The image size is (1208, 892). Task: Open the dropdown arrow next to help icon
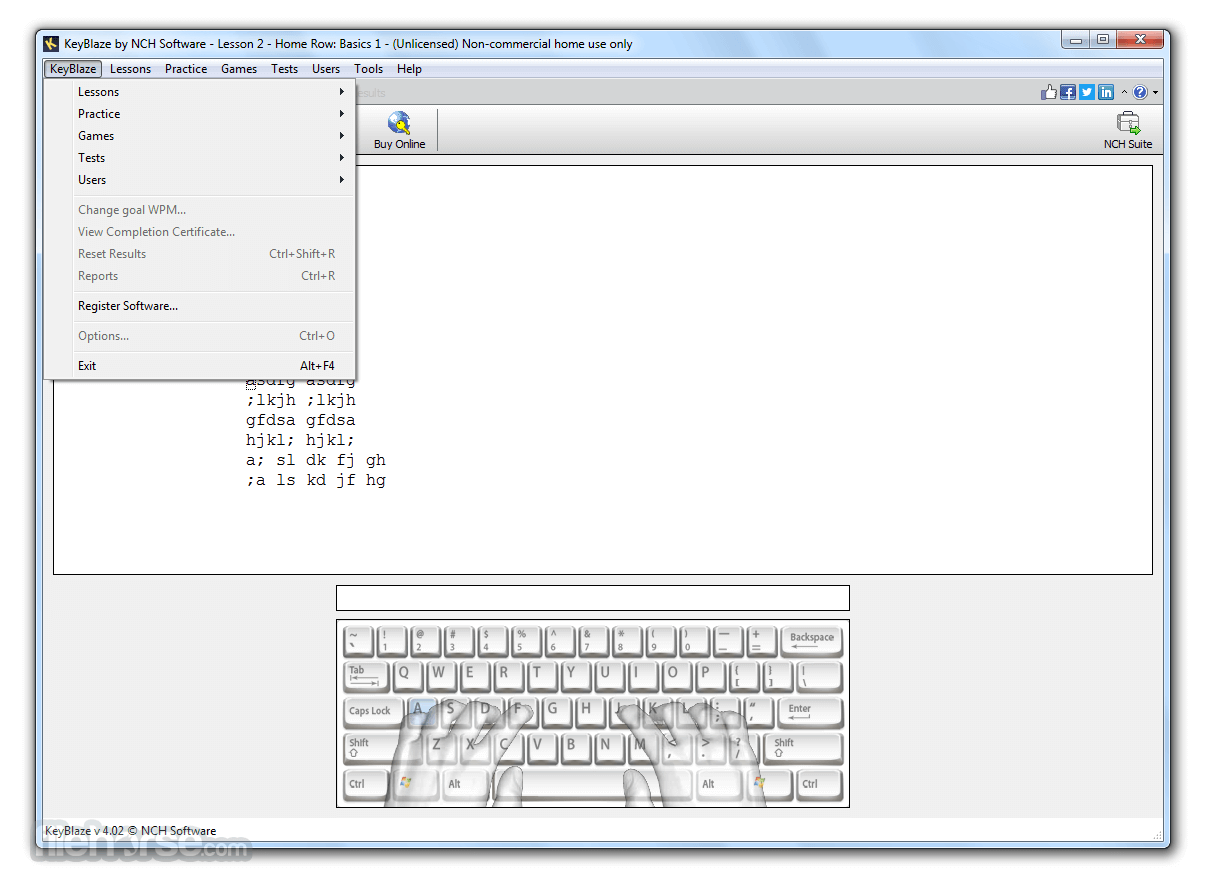[x=1155, y=93]
